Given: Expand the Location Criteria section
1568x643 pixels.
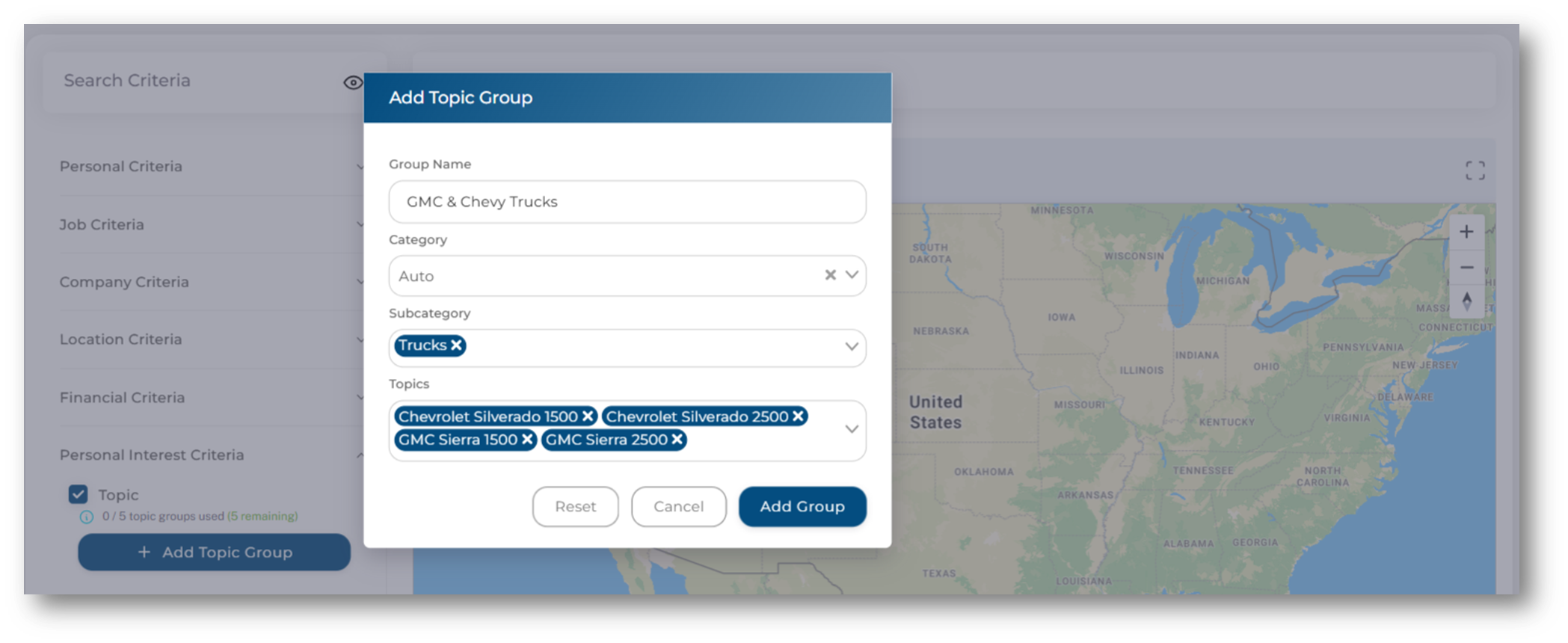Looking at the screenshot, I should pyautogui.click(x=209, y=339).
